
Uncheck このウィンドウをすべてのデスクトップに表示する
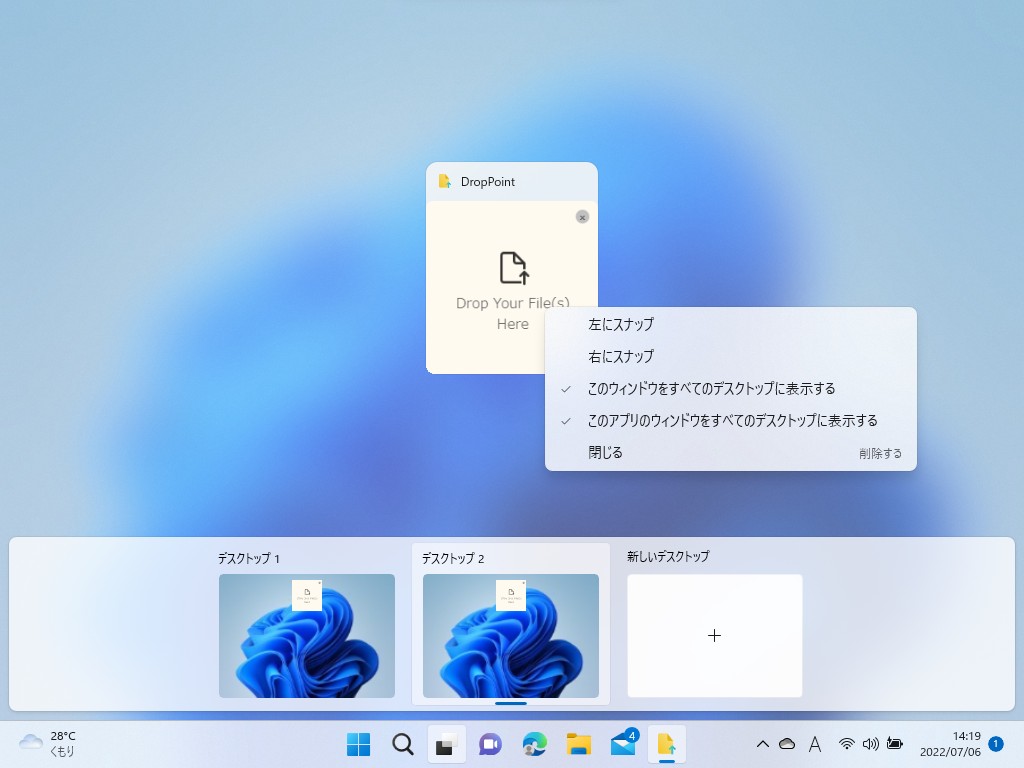713,388
